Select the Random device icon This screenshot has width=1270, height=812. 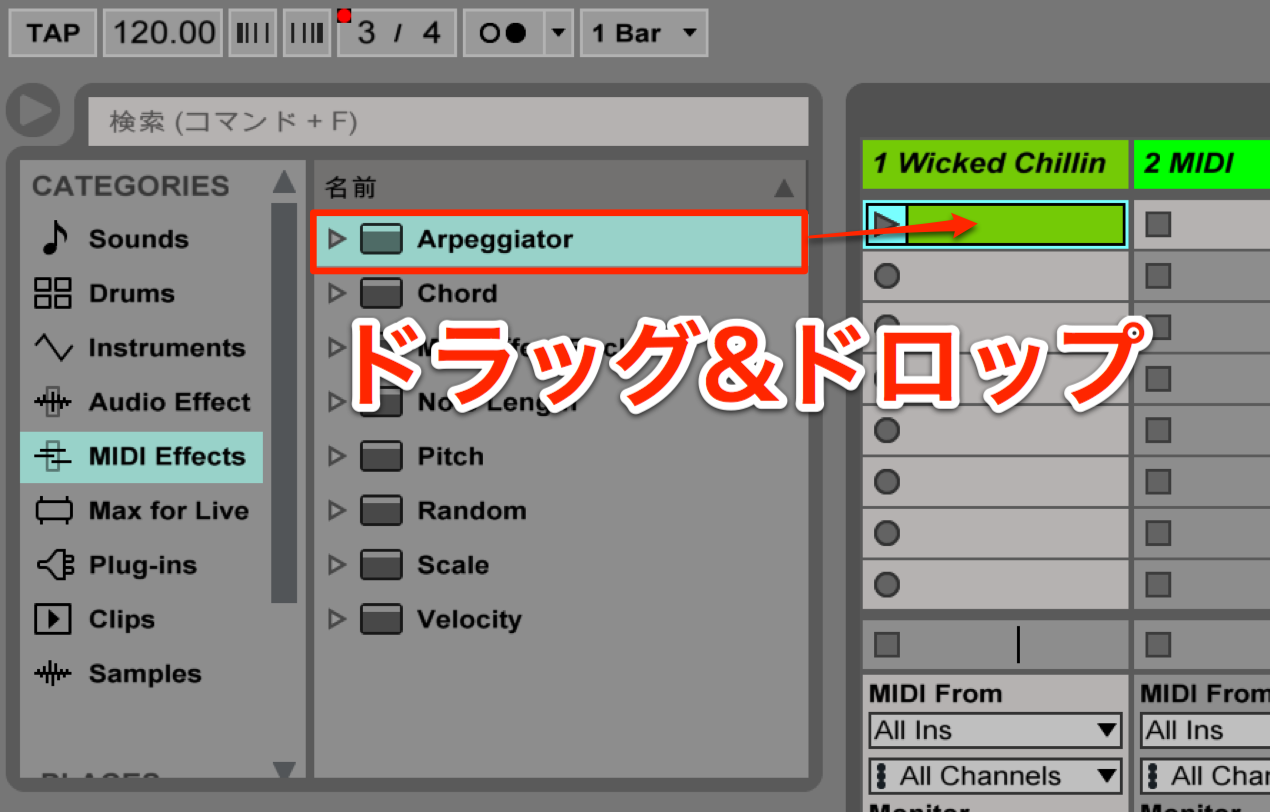(381, 511)
